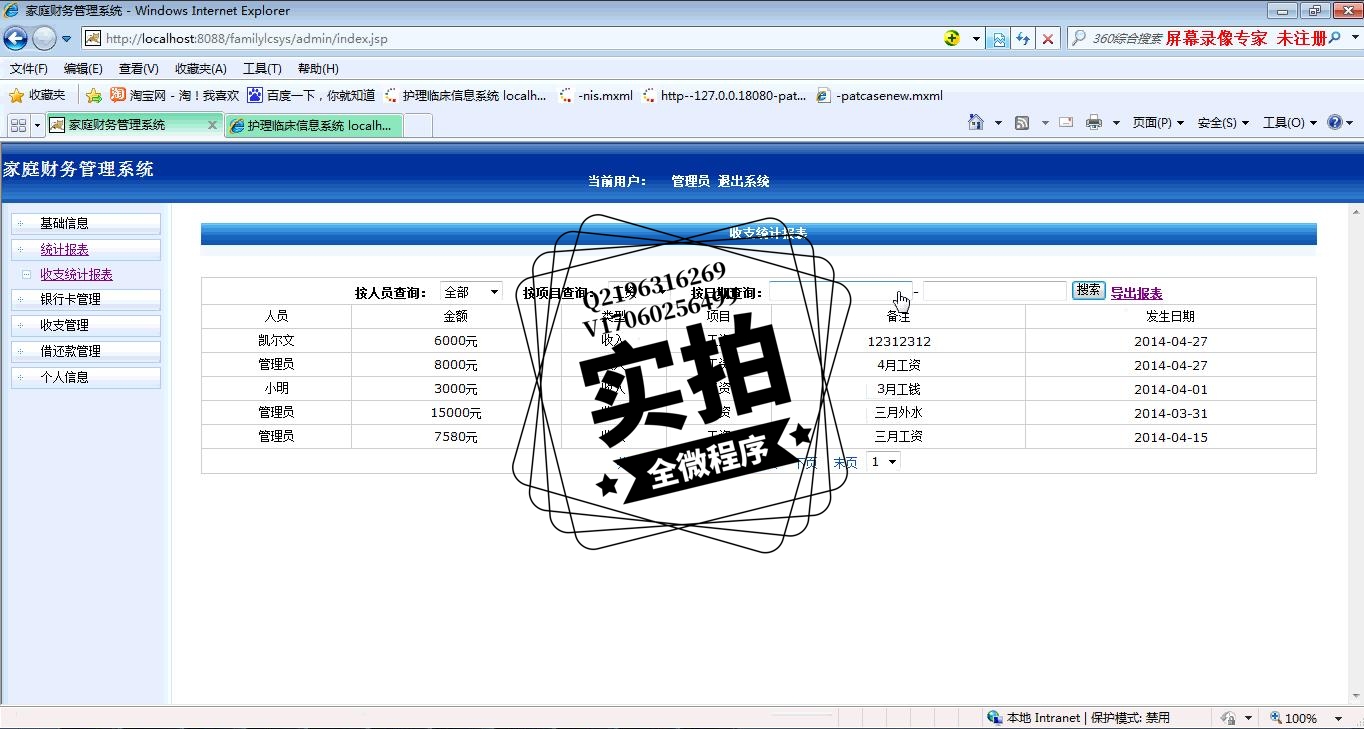Expand the 借还款管理 sidebar section
Image resolution: width=1364 pixels, height=729 pixels.
(x=85, y=351)
